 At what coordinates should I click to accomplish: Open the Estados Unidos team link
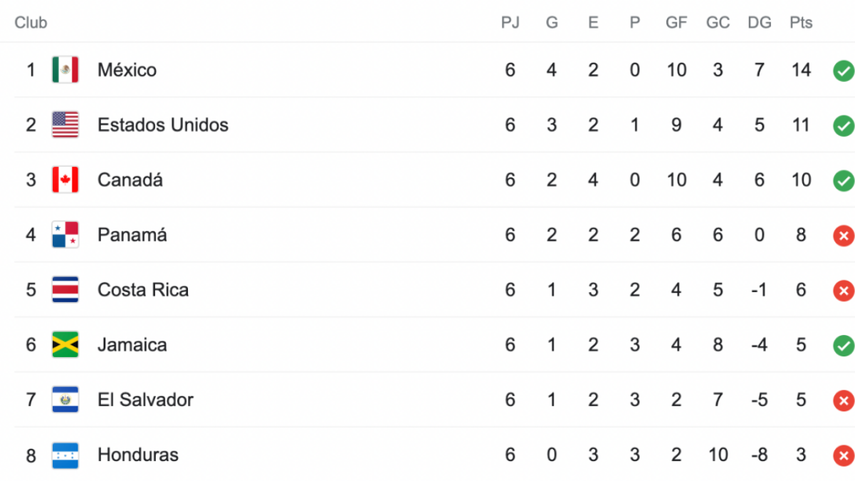point(163,125)
